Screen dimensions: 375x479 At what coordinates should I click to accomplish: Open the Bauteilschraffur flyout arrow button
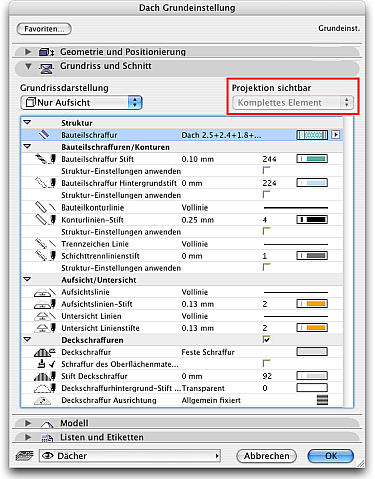coord(336,135)
